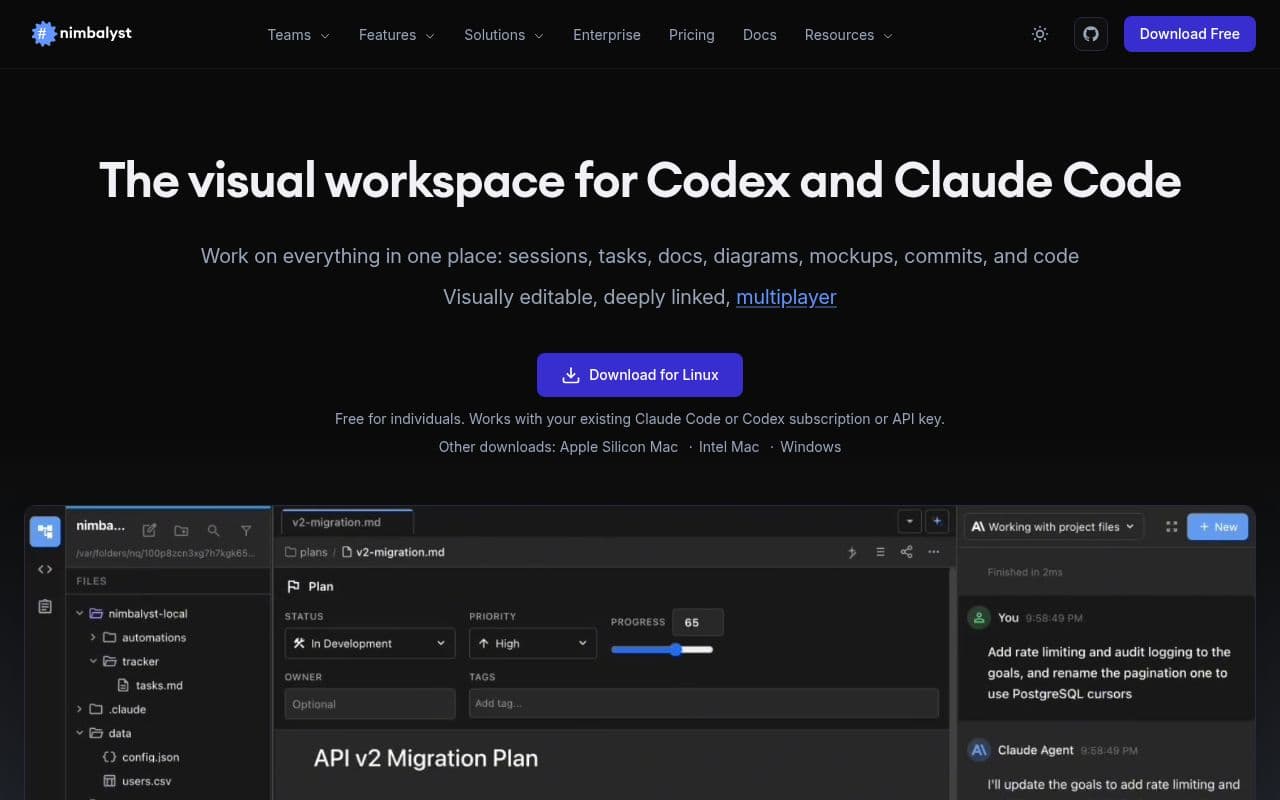This screenshot has height=800, width=1280.
Task: Select the file tree sidebar icon
Action: [x=45, y=532]
